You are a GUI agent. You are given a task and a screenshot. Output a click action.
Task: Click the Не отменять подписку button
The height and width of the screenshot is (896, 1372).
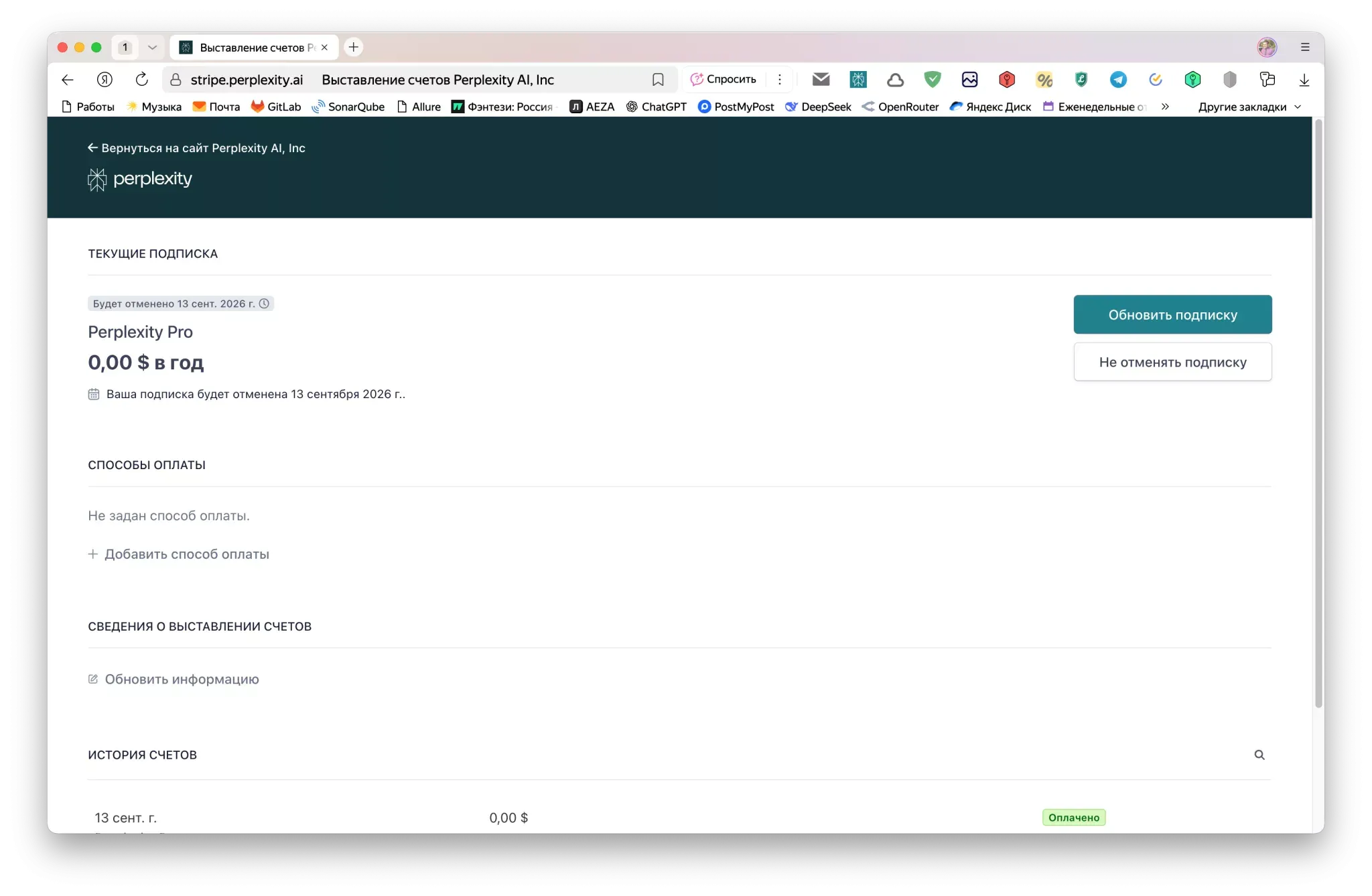[x=1172, y=362]
